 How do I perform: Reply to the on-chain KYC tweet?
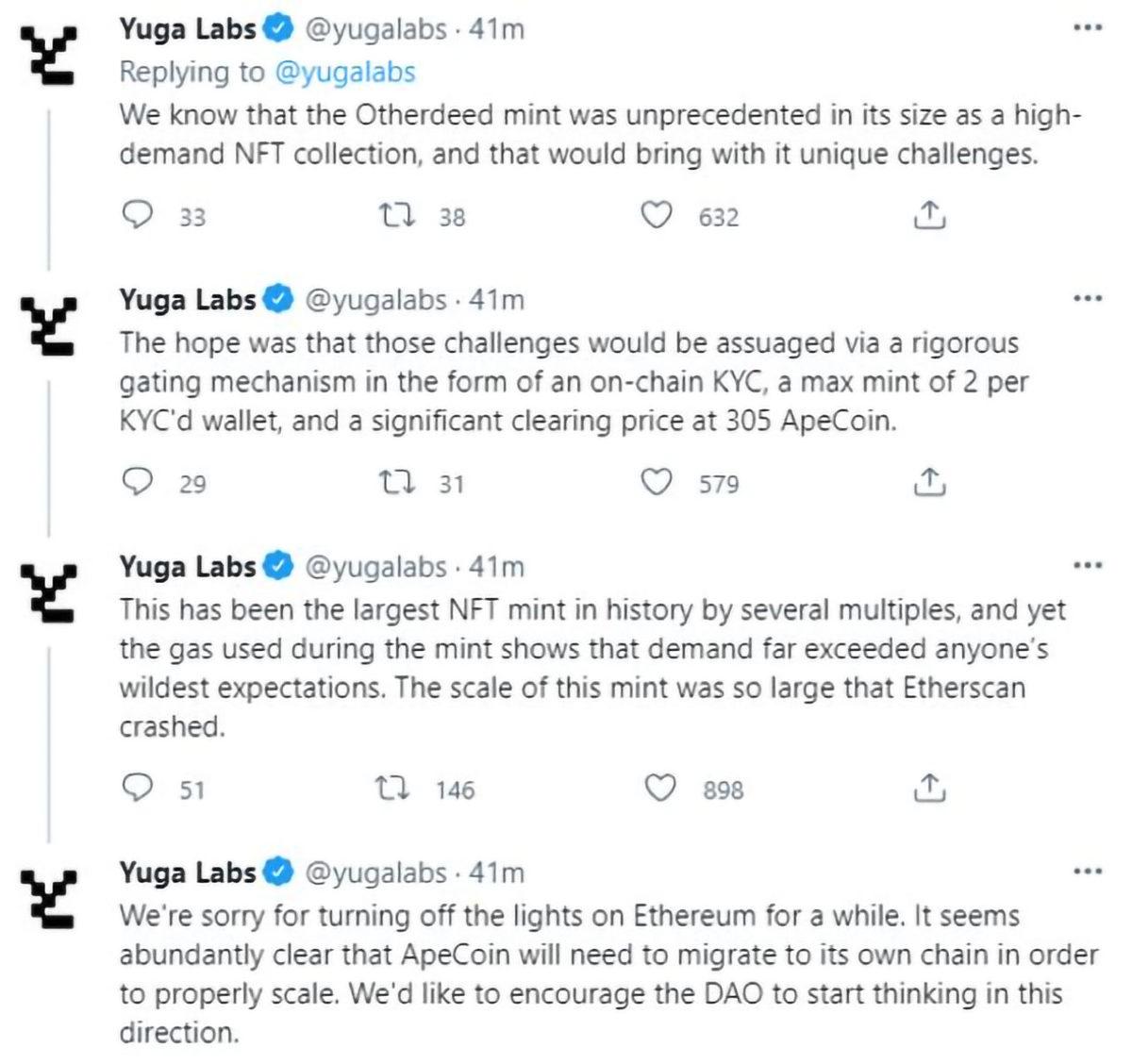[139, 483]
